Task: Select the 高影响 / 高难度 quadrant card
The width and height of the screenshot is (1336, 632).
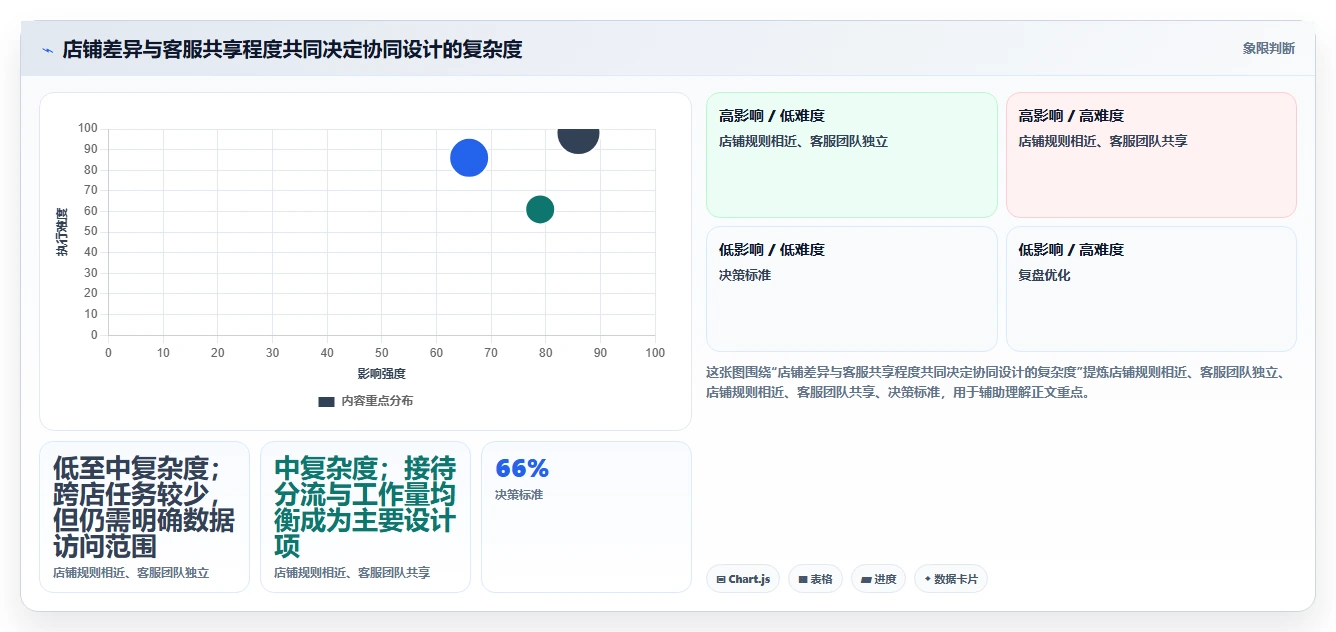Action: [1151, 155]
